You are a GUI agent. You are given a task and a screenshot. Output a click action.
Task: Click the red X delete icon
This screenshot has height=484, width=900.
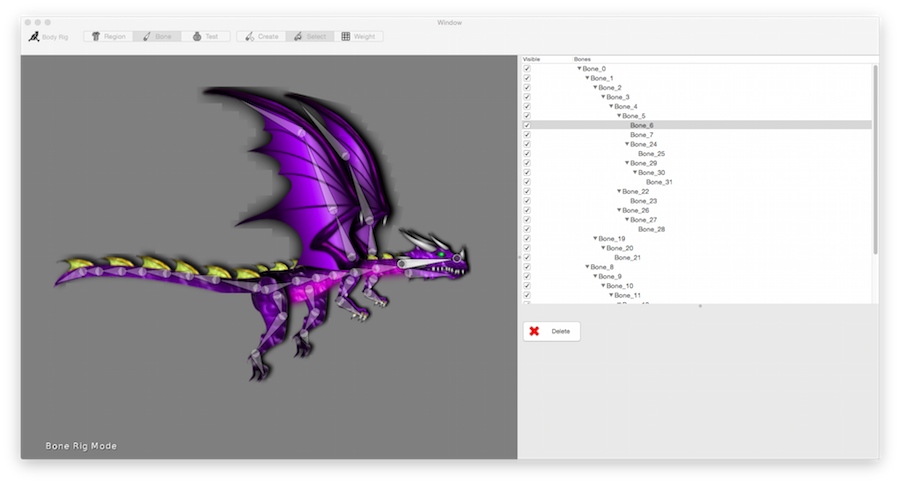pos(534,331)
